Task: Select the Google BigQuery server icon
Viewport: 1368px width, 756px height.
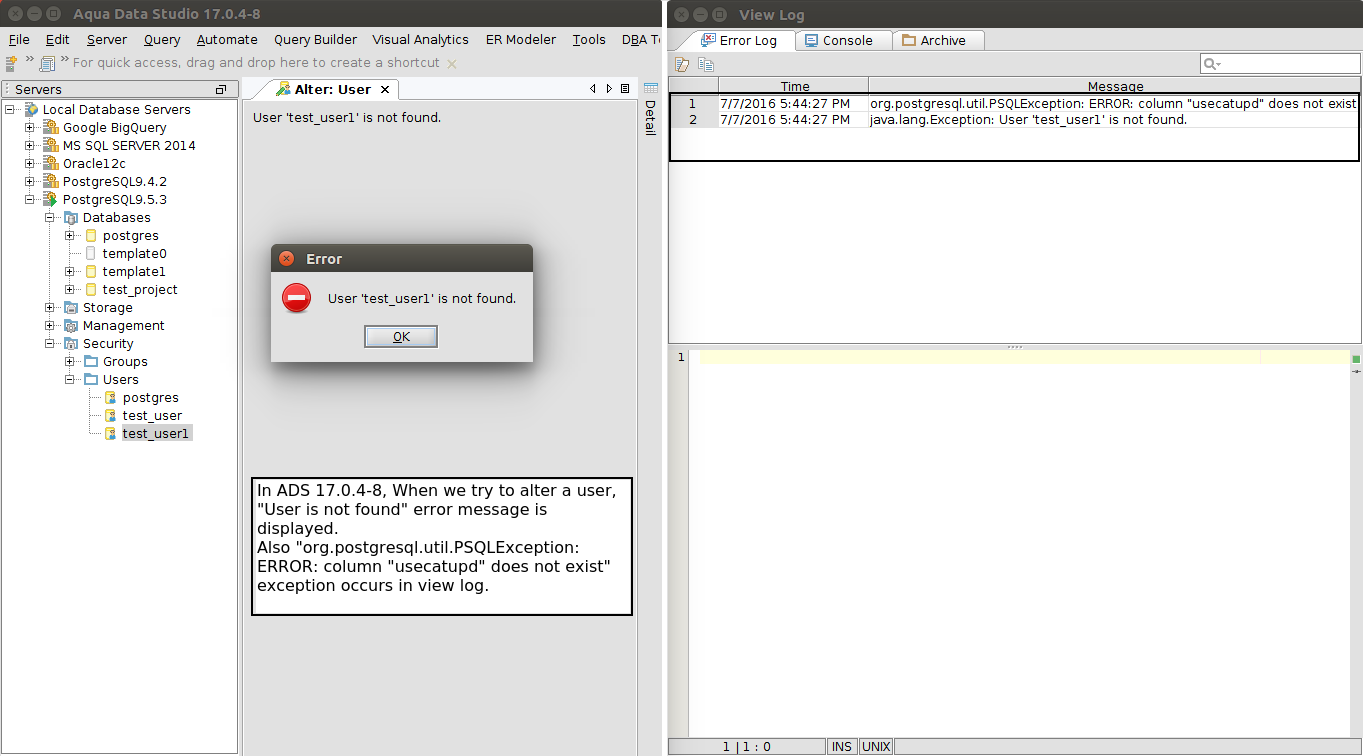Action: pyautogui.click(x=50, y=128)
